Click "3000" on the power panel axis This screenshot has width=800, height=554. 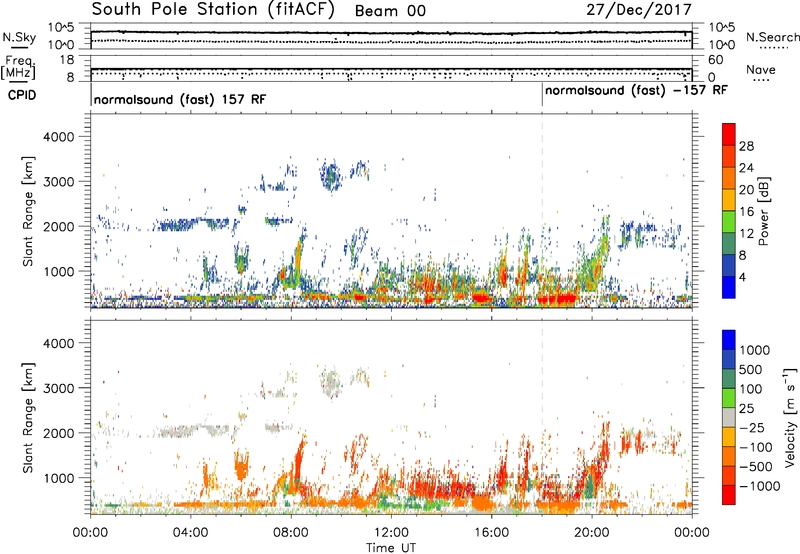[x=58, y=182]
